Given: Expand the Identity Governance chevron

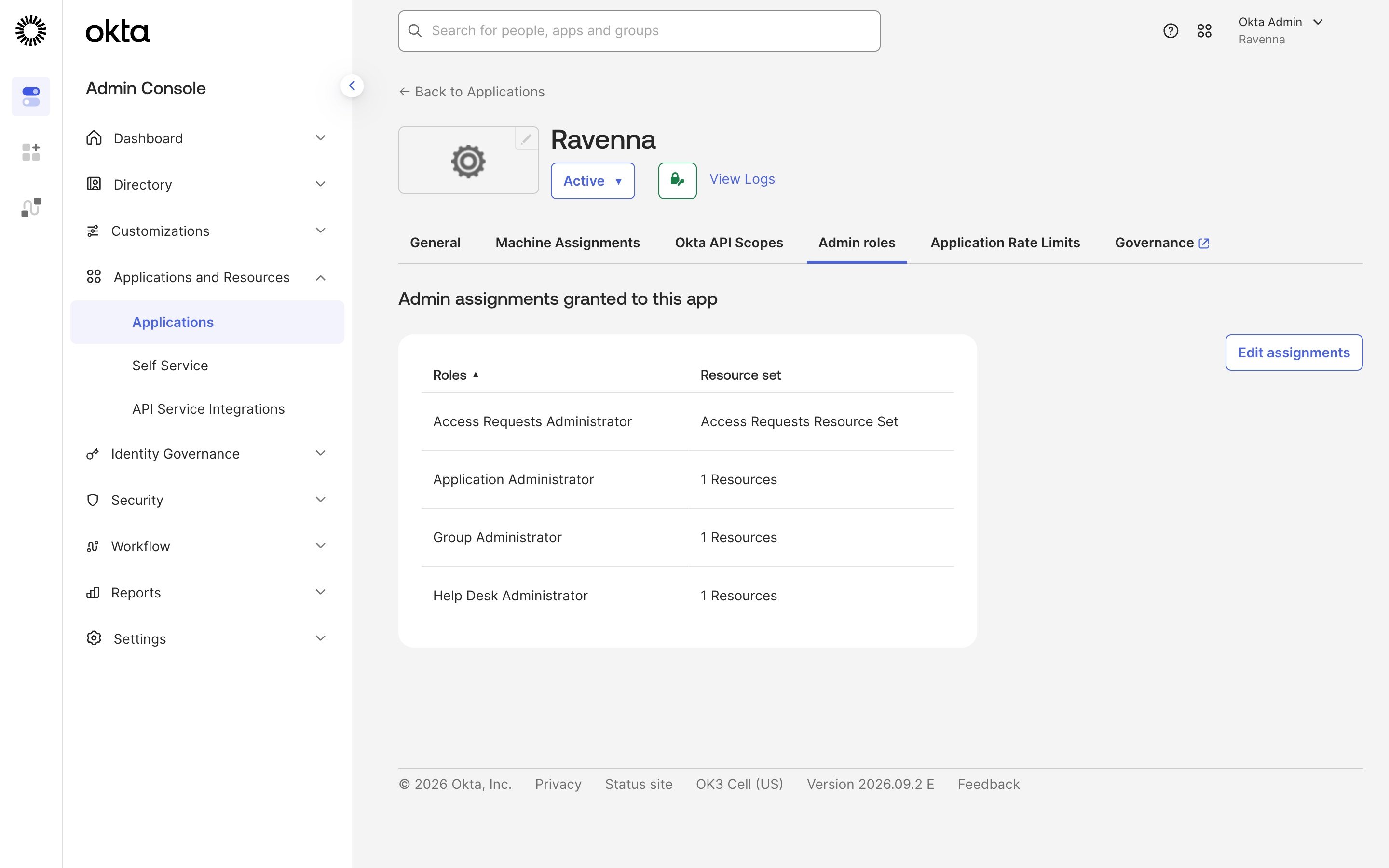Looking at the screenshot, I should [321, 453].
